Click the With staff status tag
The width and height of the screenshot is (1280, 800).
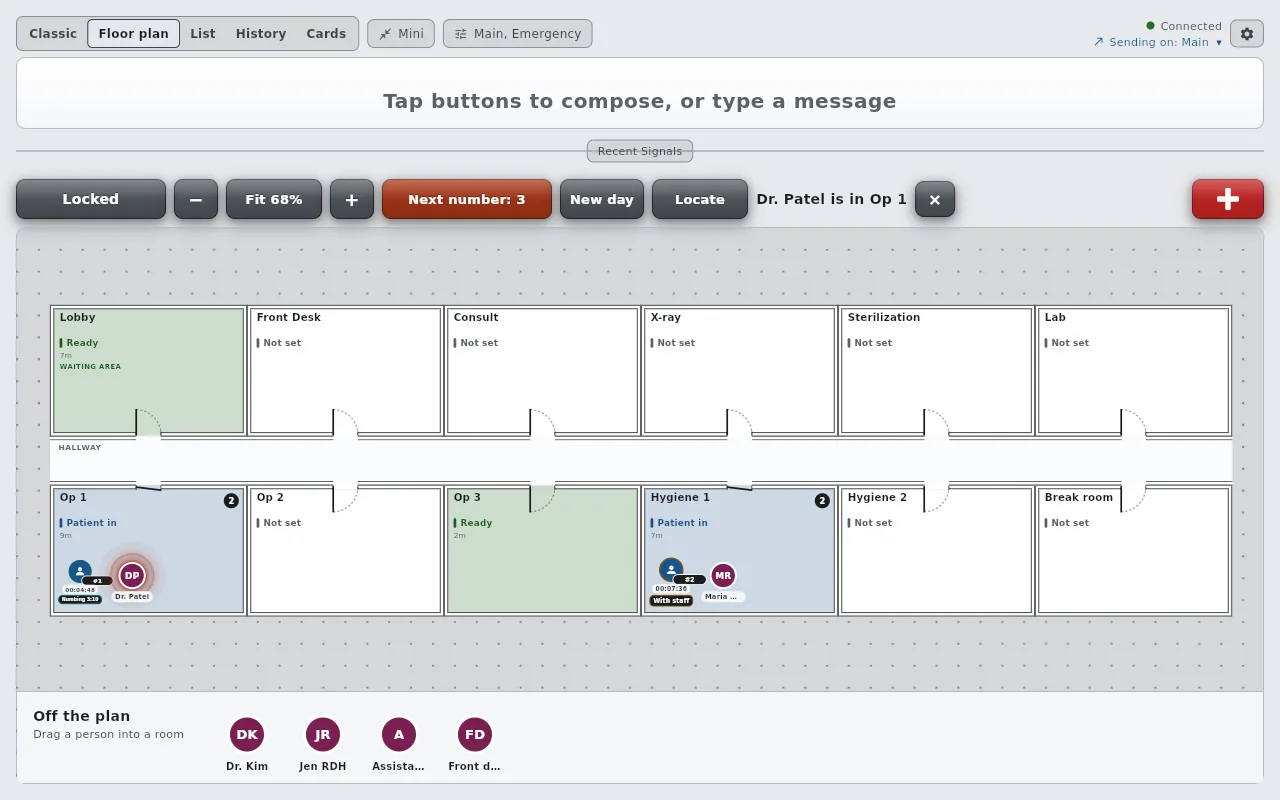(x=671, y=601)
